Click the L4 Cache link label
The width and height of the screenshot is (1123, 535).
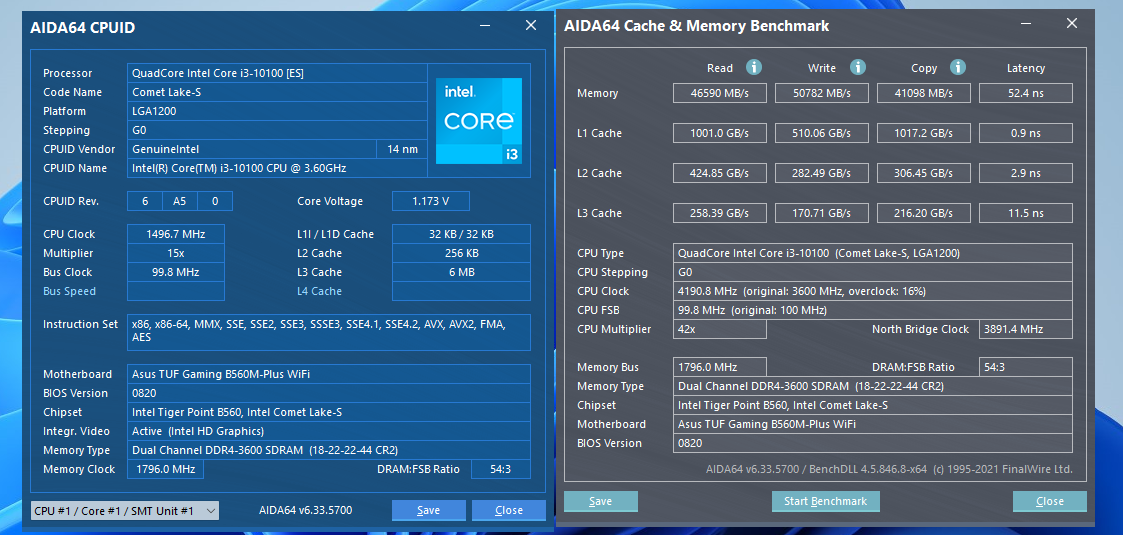point(319,291)
